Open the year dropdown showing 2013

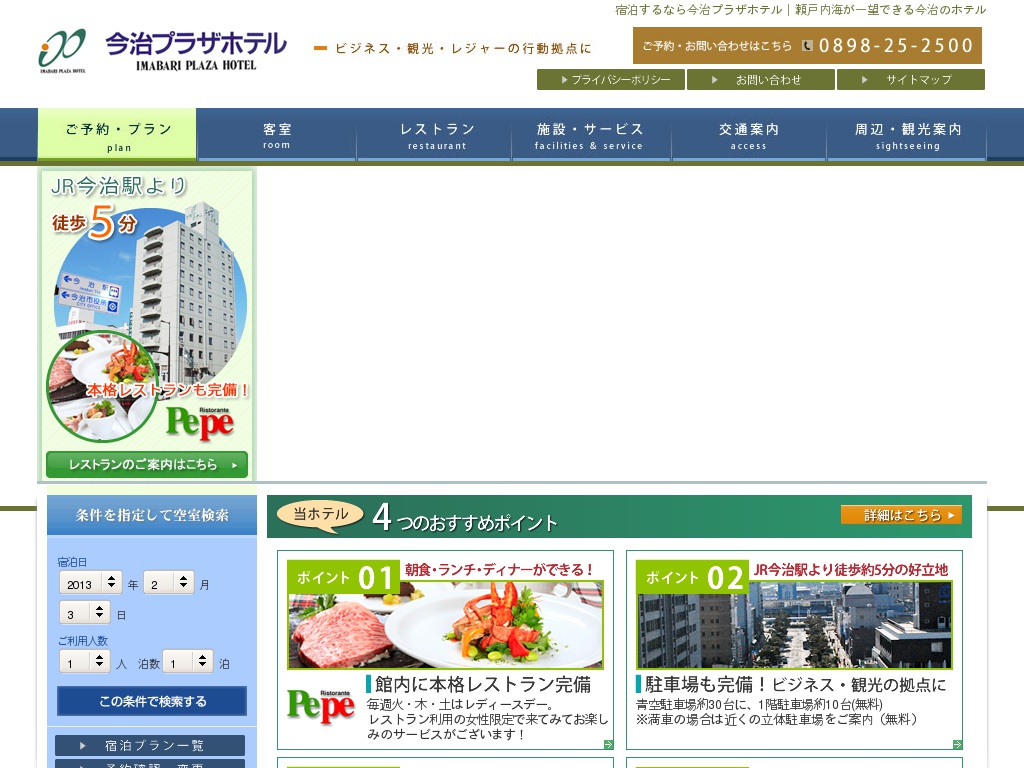90,583
